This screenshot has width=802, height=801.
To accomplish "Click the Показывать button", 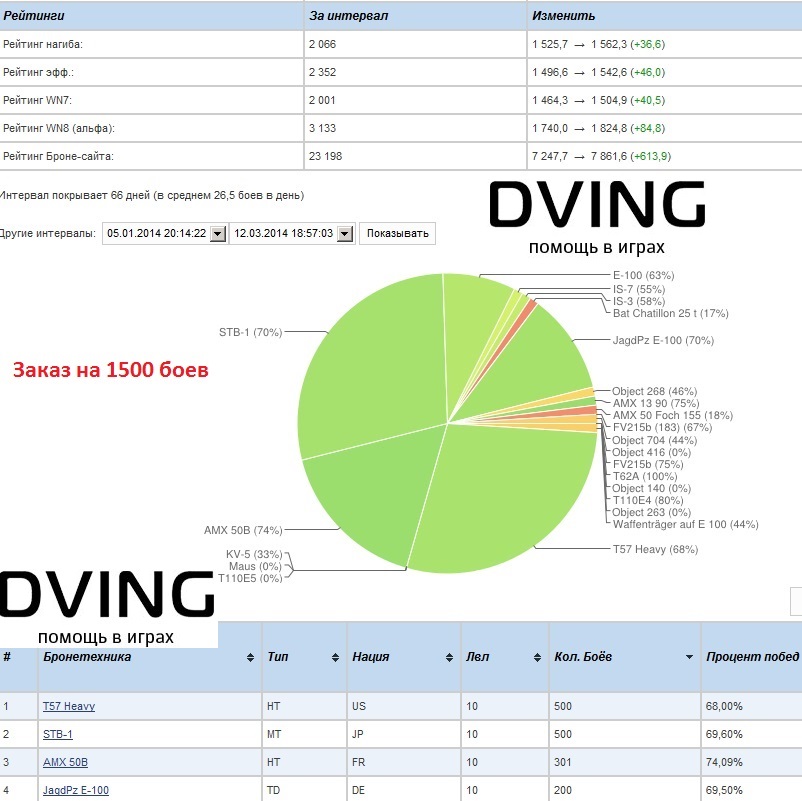I will 397,233.
